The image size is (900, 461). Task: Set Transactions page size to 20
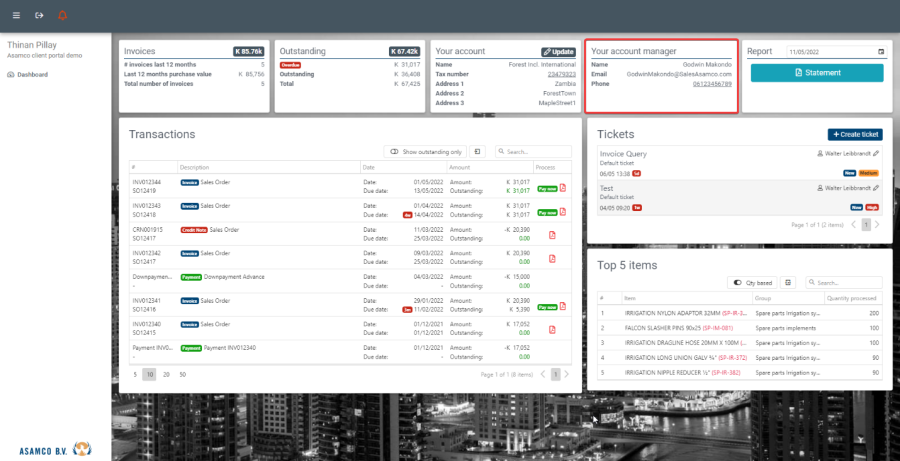point(164,374)
